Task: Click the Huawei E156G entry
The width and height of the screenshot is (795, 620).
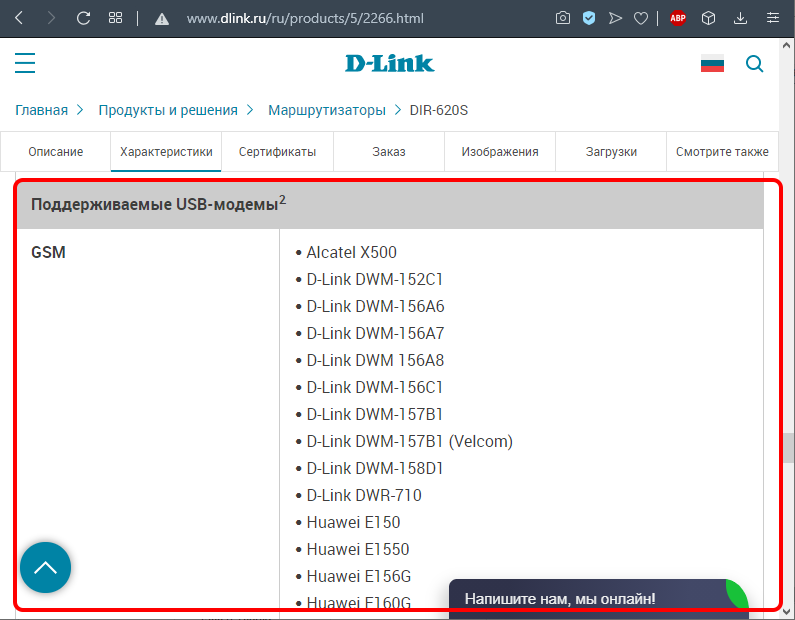Action: coord(359,576)
